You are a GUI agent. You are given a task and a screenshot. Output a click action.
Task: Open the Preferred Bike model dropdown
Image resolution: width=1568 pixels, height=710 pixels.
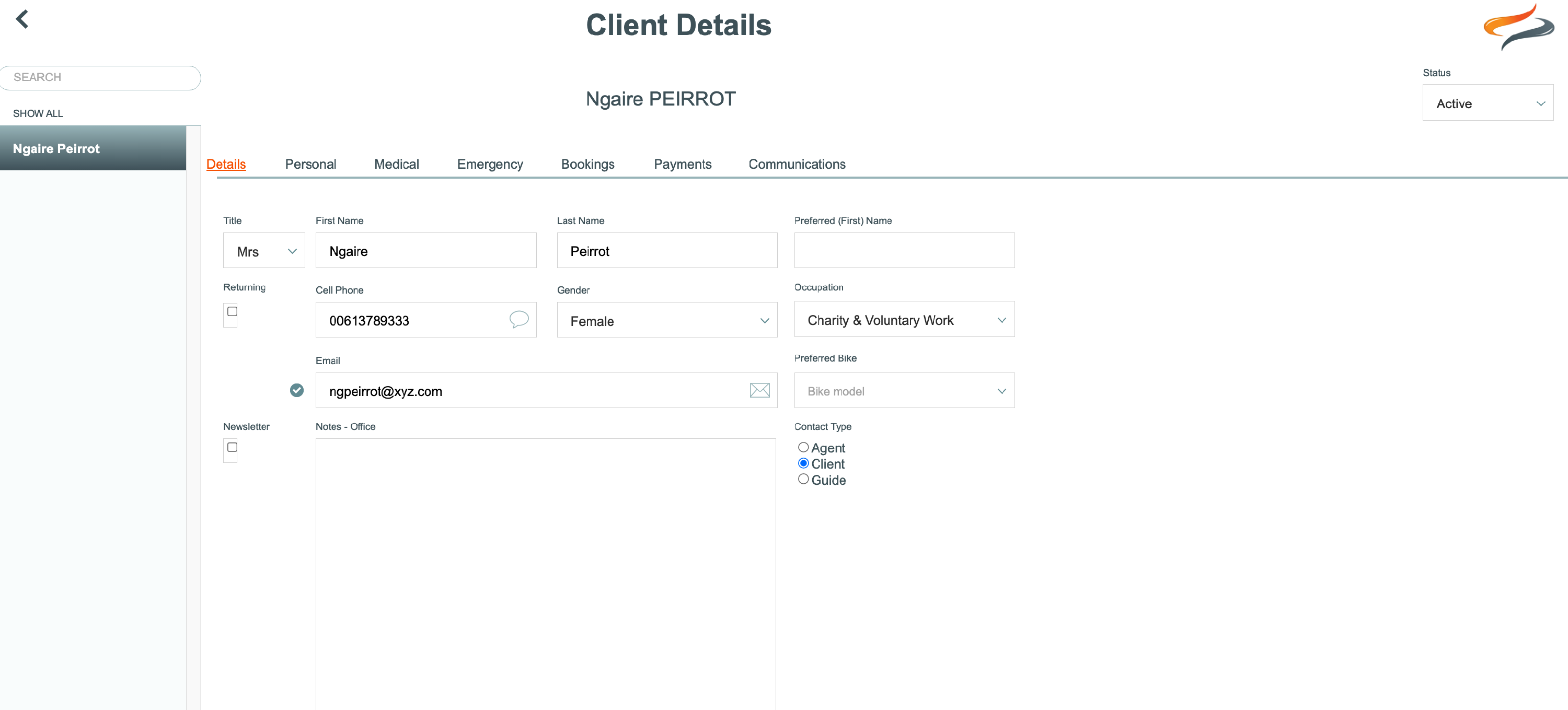[904, 391]
